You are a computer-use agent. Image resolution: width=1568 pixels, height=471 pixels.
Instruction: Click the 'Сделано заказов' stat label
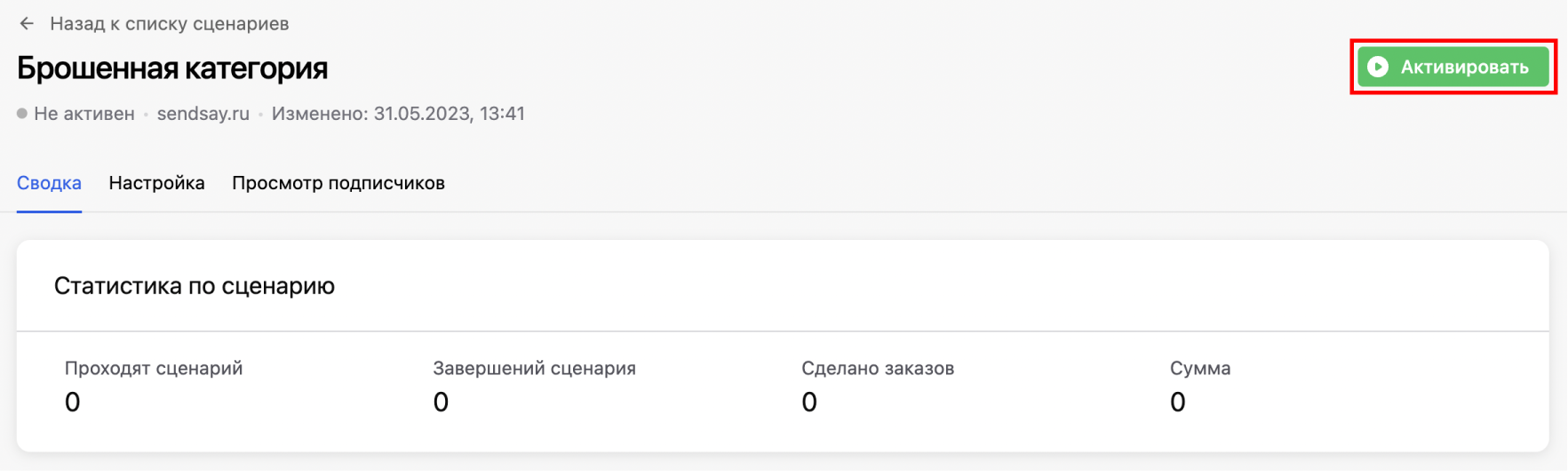878,368
